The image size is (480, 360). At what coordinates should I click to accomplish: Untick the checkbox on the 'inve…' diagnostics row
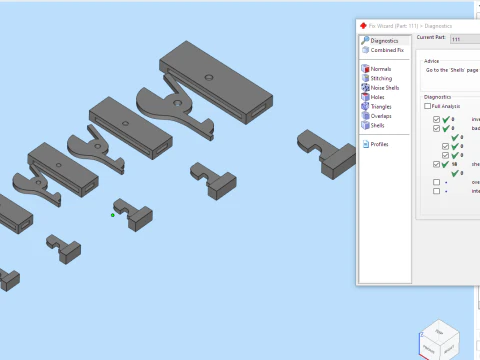pyautogui.click(x=436, y=119)
